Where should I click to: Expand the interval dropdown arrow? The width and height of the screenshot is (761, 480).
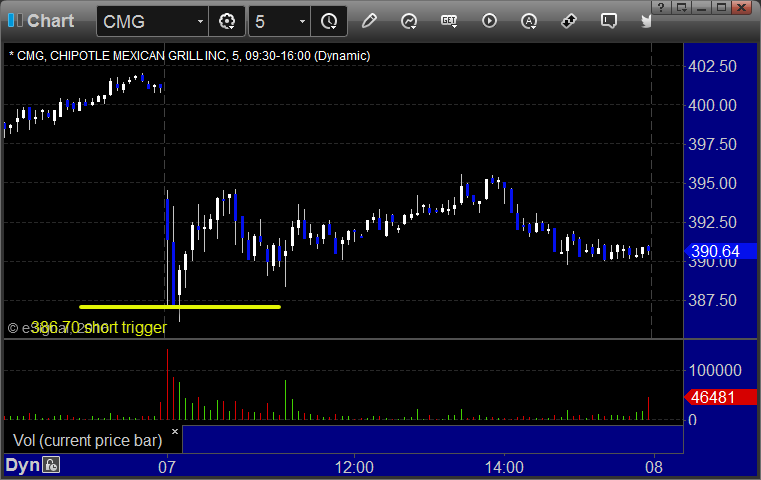coord(302,21)
